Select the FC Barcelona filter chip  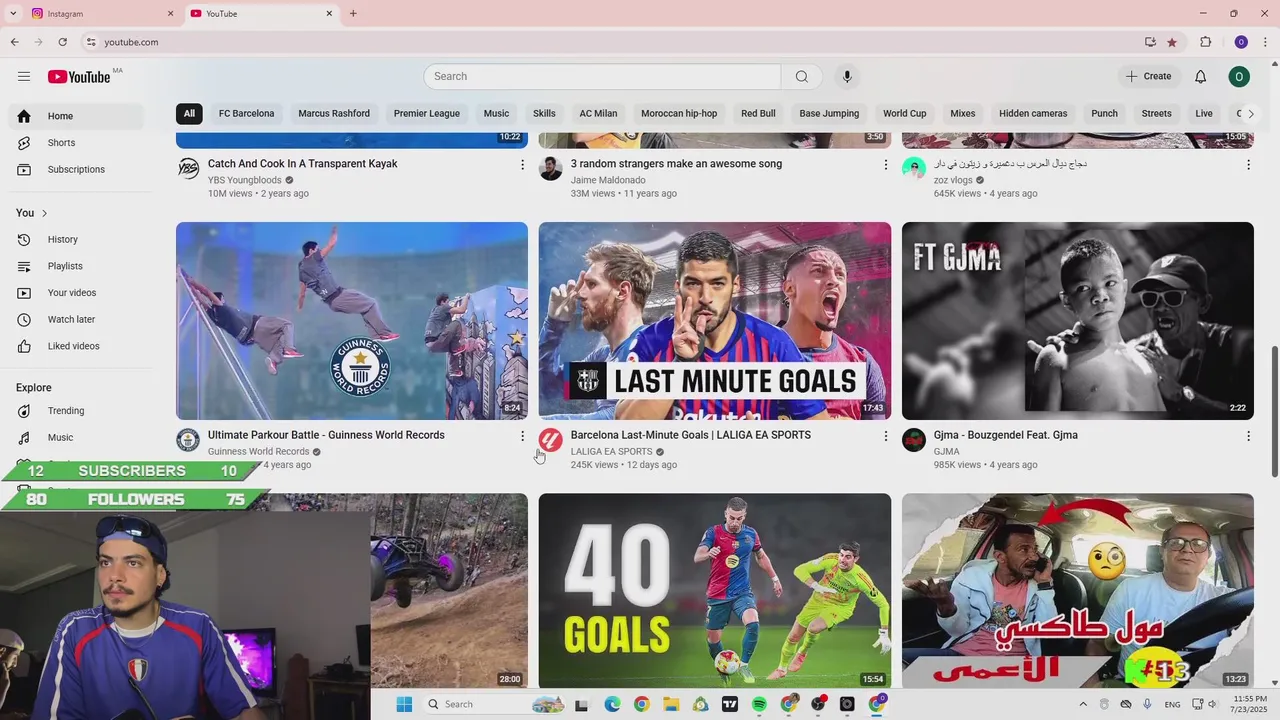pos(247,113)
